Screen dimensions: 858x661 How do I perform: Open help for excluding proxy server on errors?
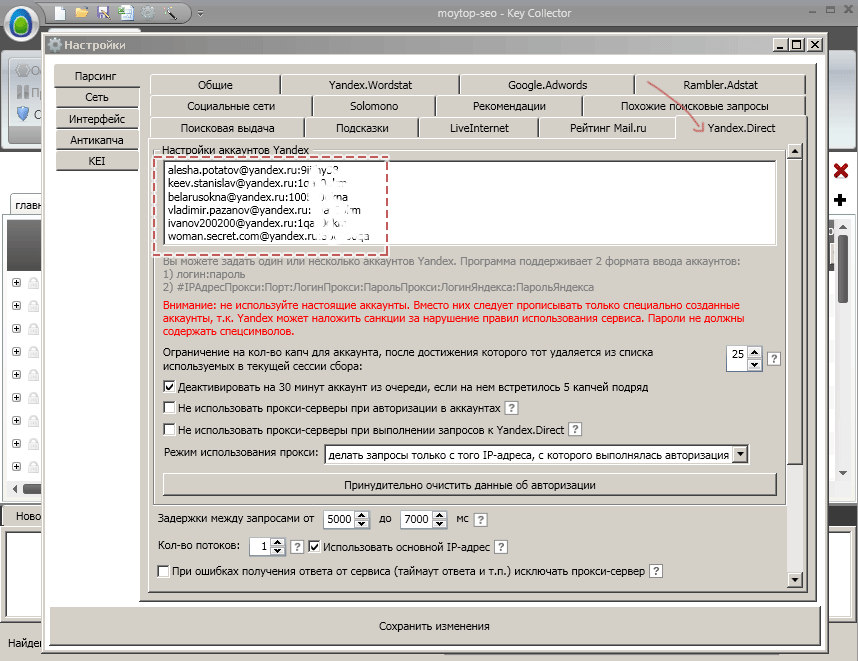[x=656, y=571]
